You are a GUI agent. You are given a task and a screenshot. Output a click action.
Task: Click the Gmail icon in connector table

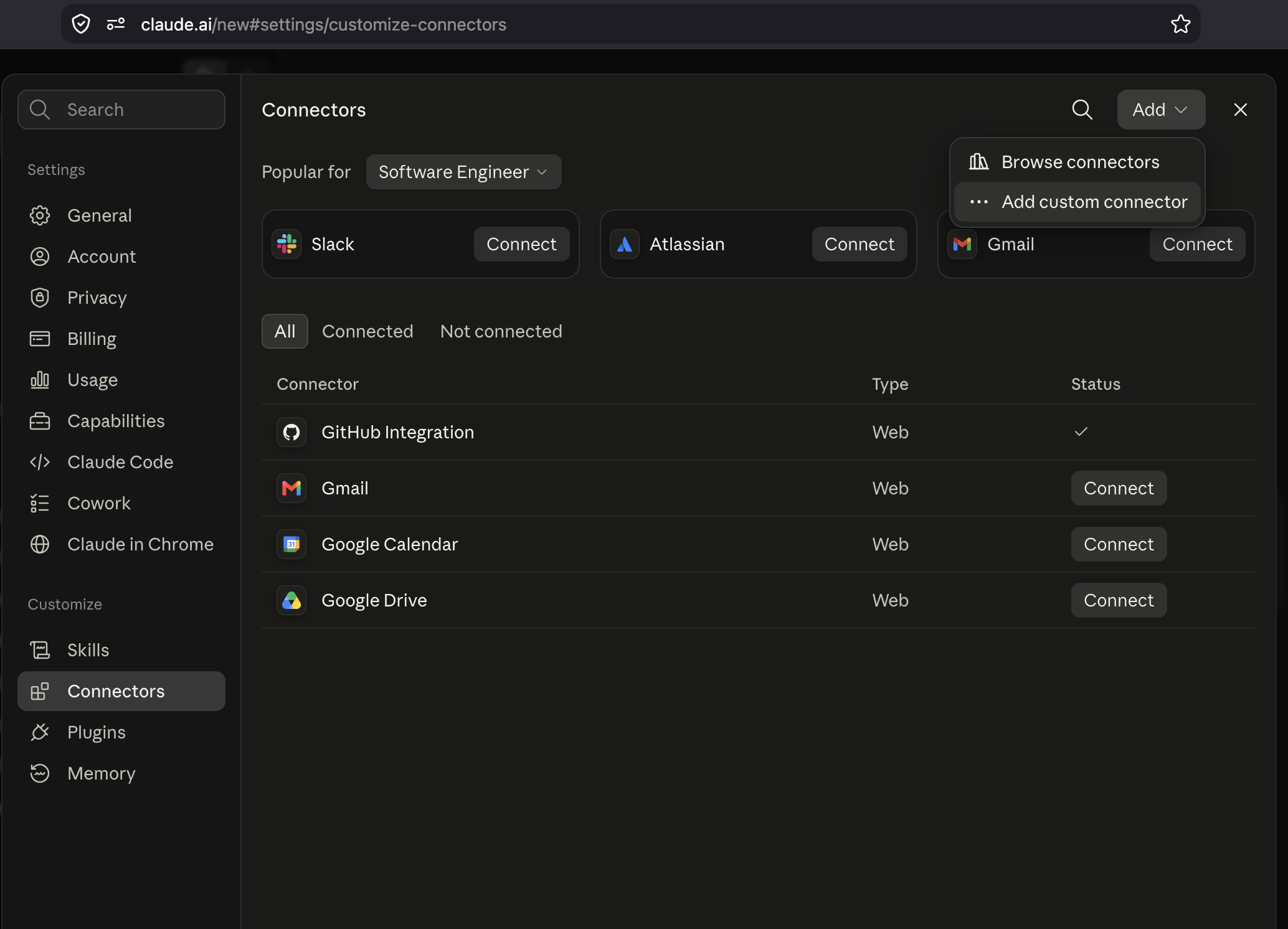(291, 488)
